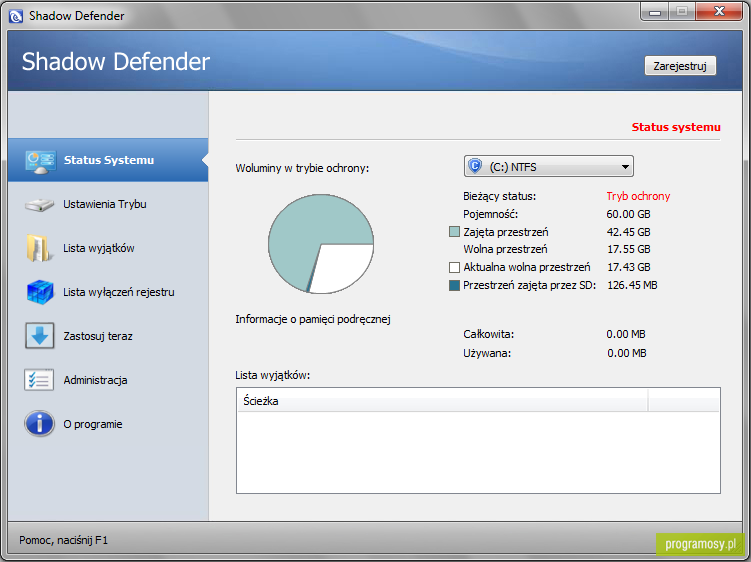Click the Shadow Defender title bar icon
Image resolution: width=751 pixels, height=562 pixels.
[x=16, y=16]
